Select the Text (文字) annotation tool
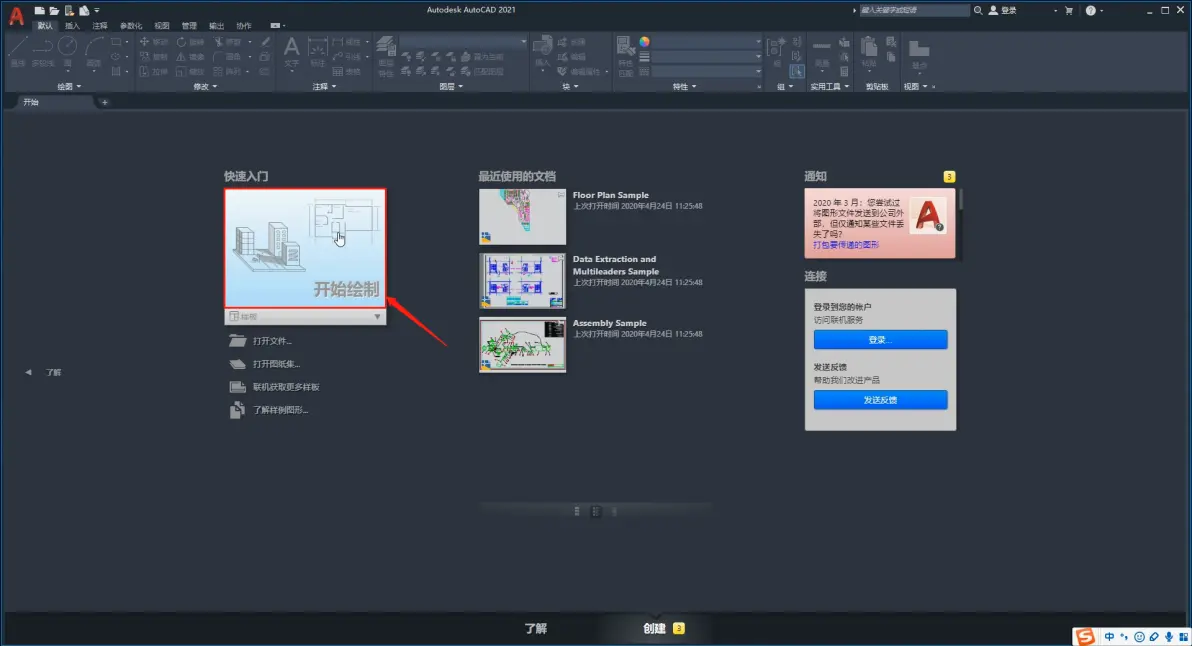This screenshot has width=1192, height=646. pyautogui.click(x=291, y=52)
